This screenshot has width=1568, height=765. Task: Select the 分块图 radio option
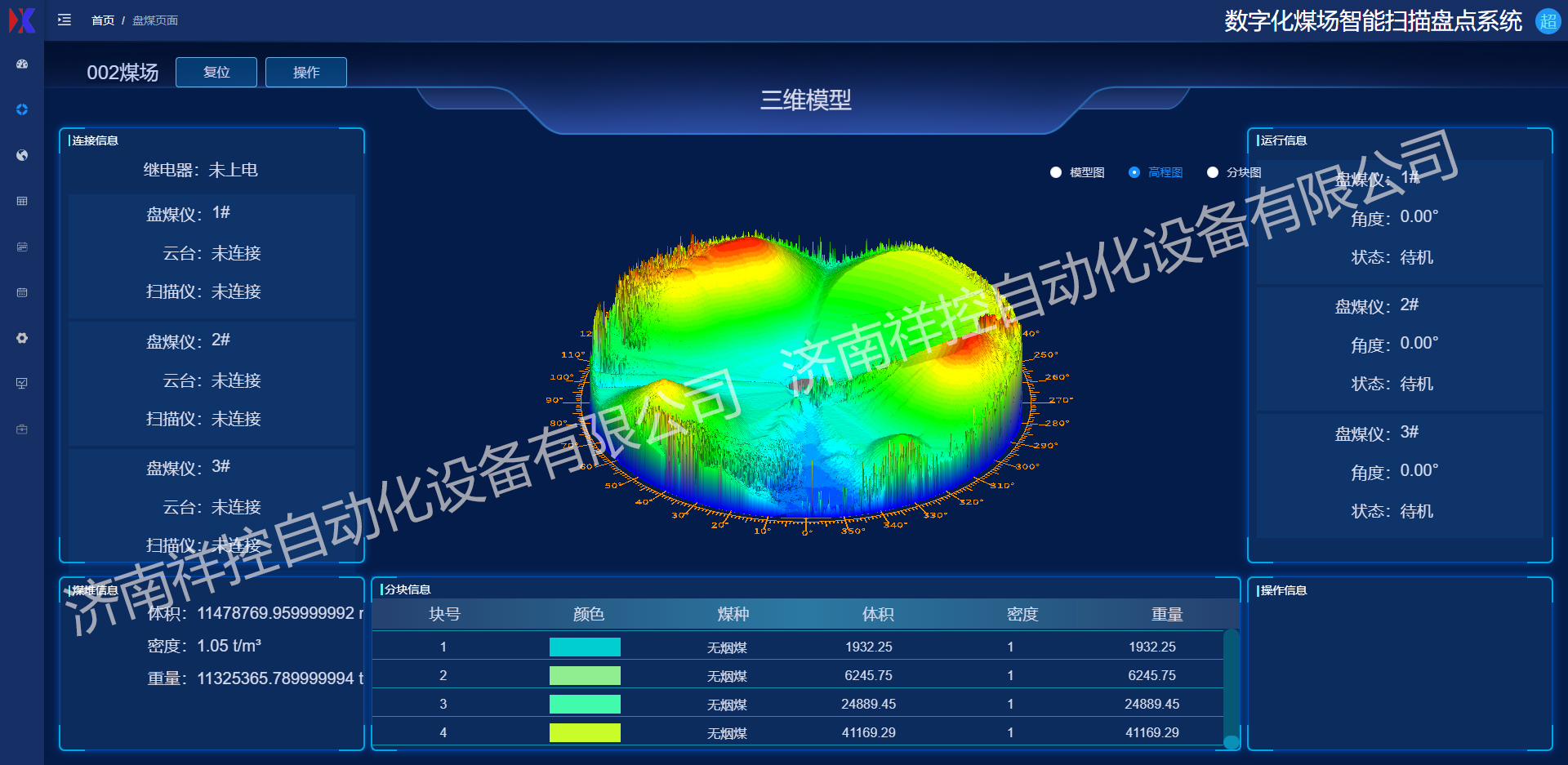click(x=1234, y=172)
